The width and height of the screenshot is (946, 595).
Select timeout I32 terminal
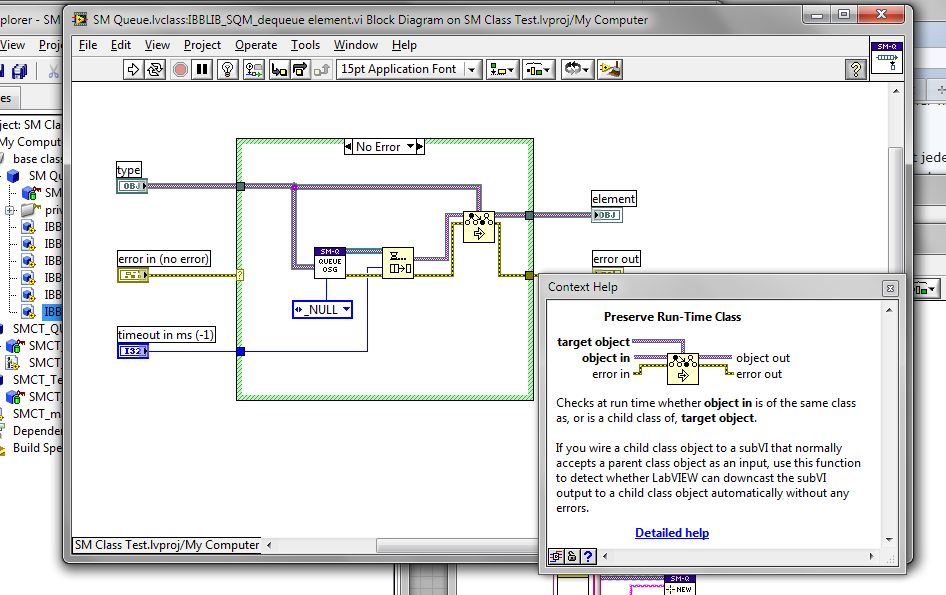(133, 351)
